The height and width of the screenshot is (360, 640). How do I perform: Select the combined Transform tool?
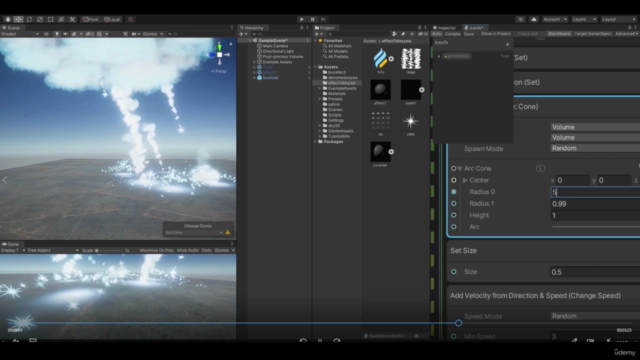coord(61,19)
